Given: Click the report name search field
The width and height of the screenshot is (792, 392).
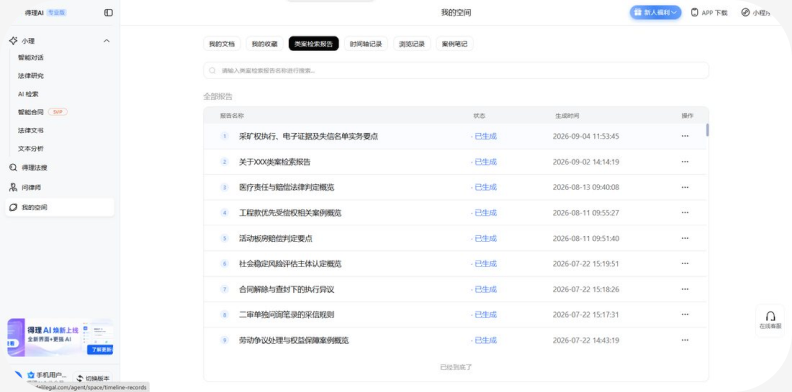Looking at the screenshot, I should 456,71.
